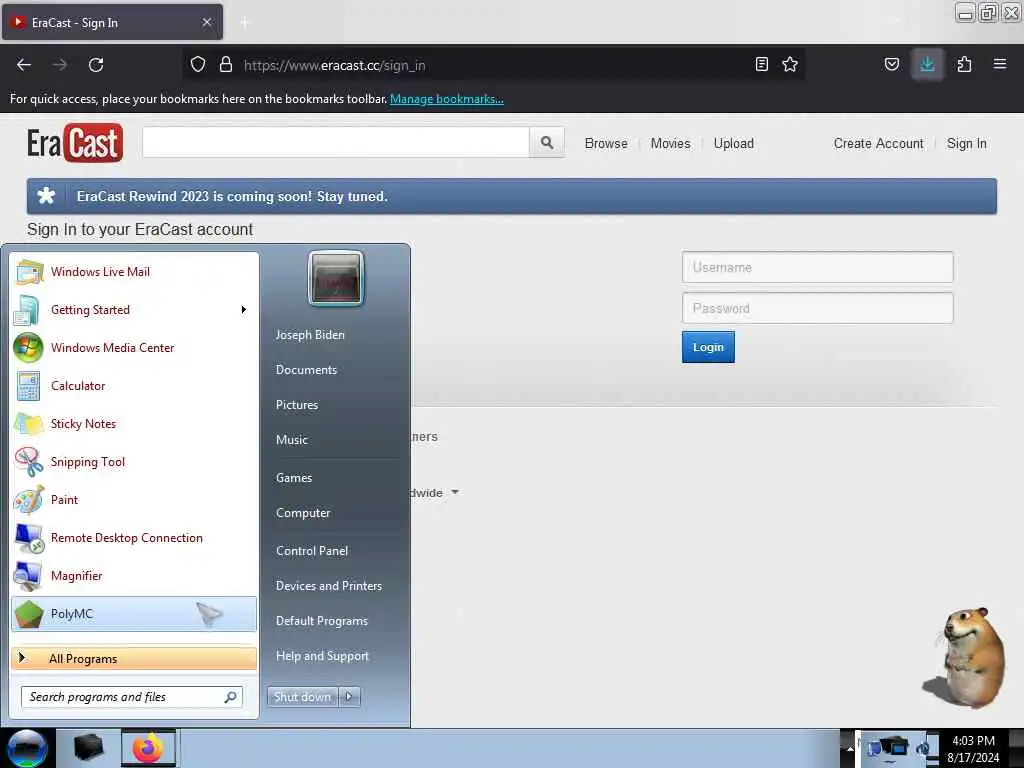Open Help and Support
Image resolution: width=1024 pixels, height=768 pixels.
[x=322, y=656]
